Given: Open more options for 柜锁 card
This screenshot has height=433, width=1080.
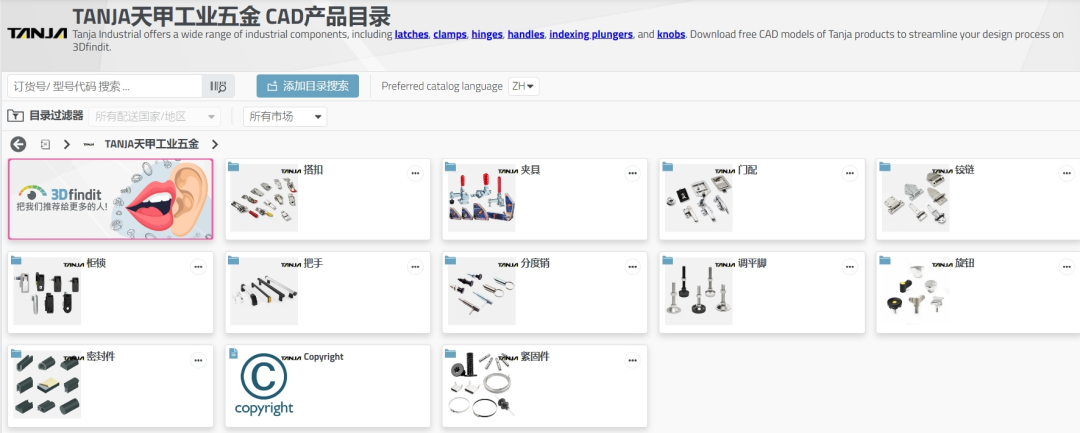Looking at the screenshot, I should (198, 267).
